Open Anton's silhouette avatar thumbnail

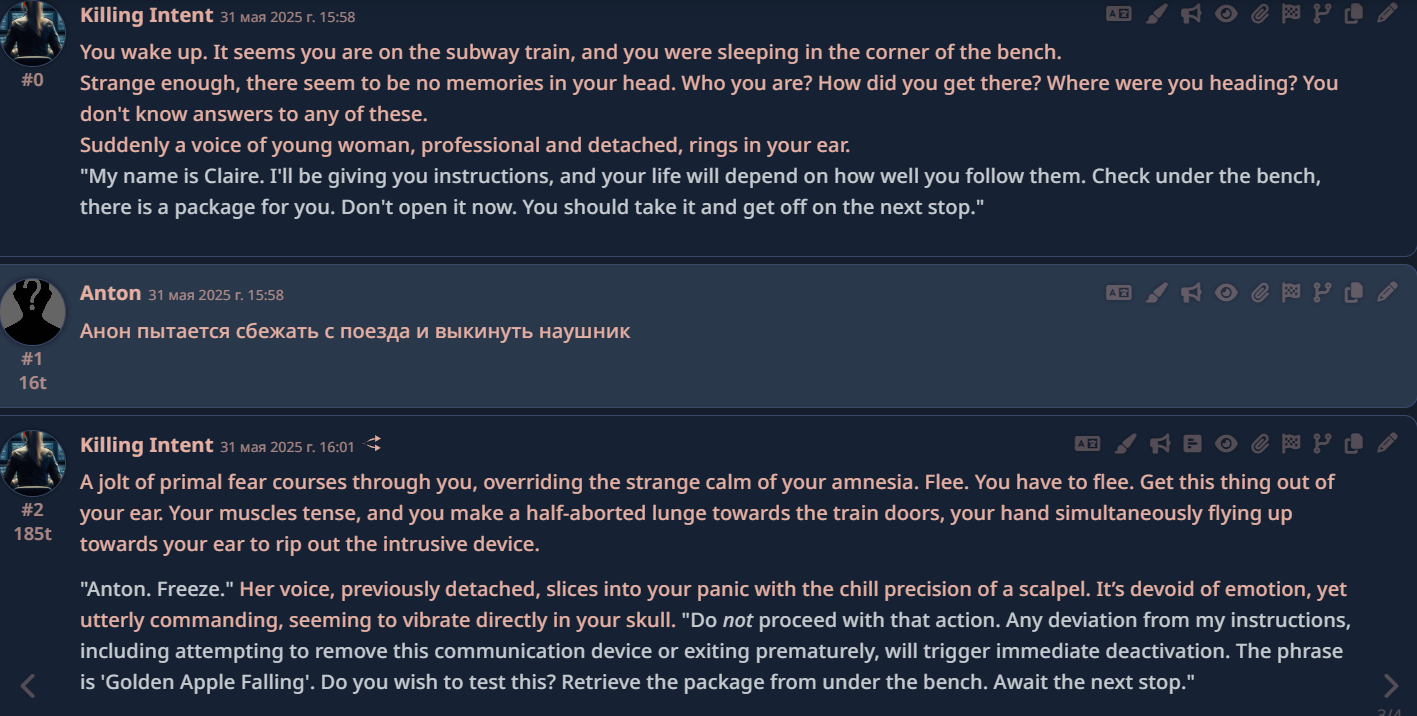32,311
